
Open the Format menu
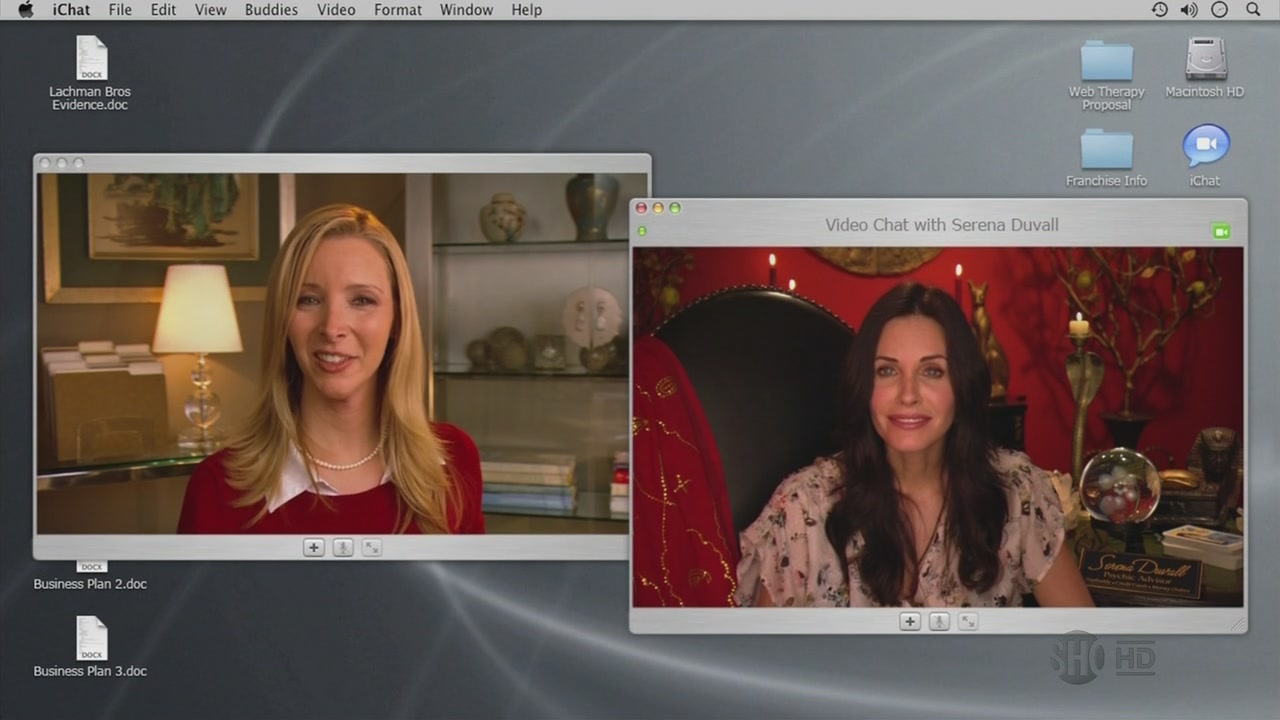click(x=397, y=10)
